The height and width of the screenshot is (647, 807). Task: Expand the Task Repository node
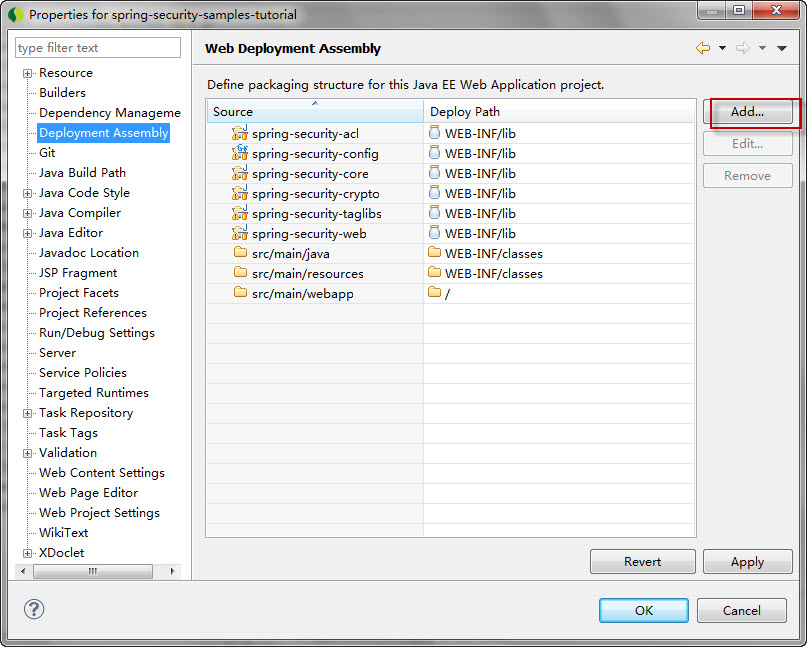coord(27,413)
